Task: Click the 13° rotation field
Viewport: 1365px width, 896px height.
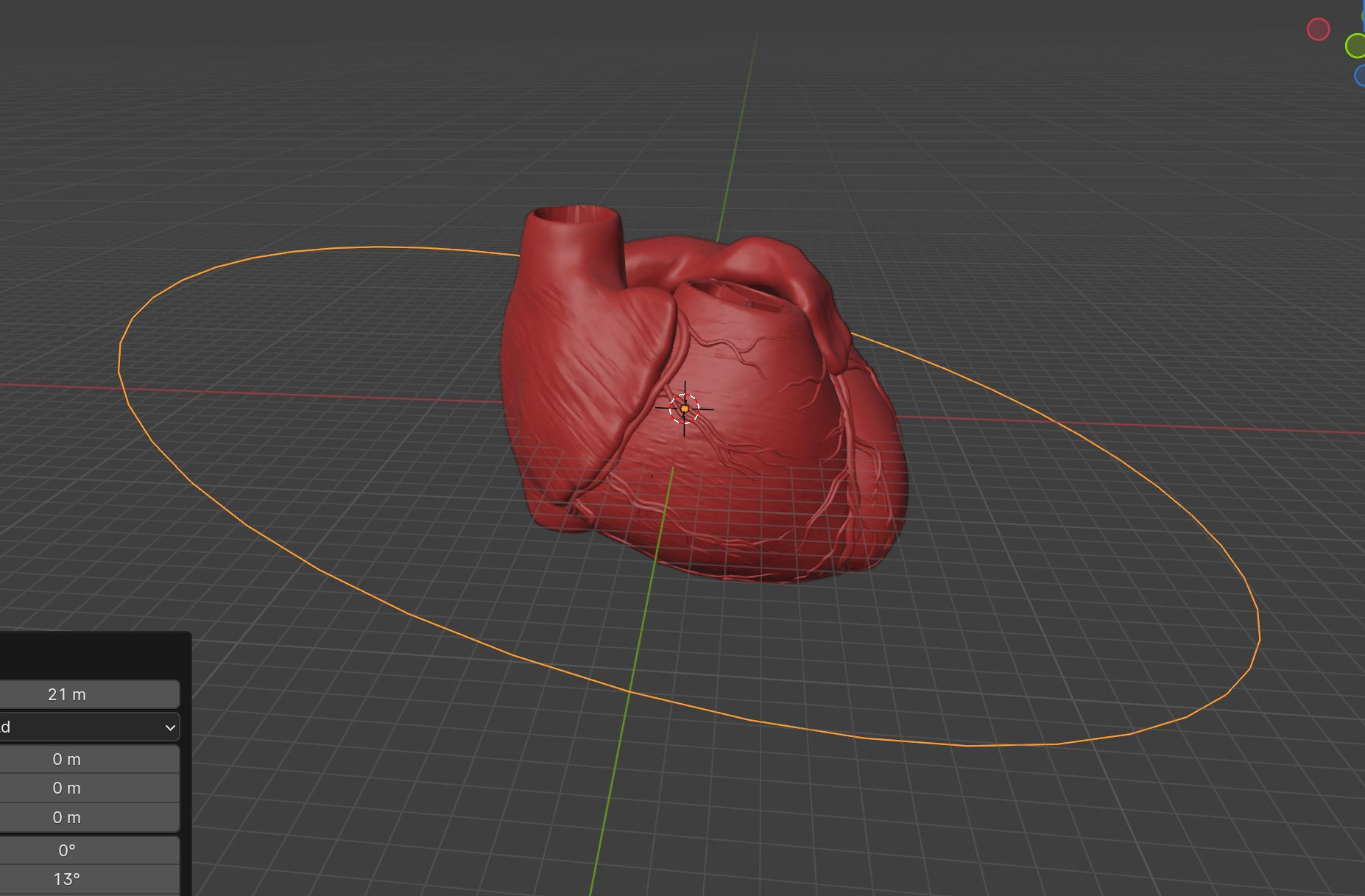Action: (x=89, y=879)
